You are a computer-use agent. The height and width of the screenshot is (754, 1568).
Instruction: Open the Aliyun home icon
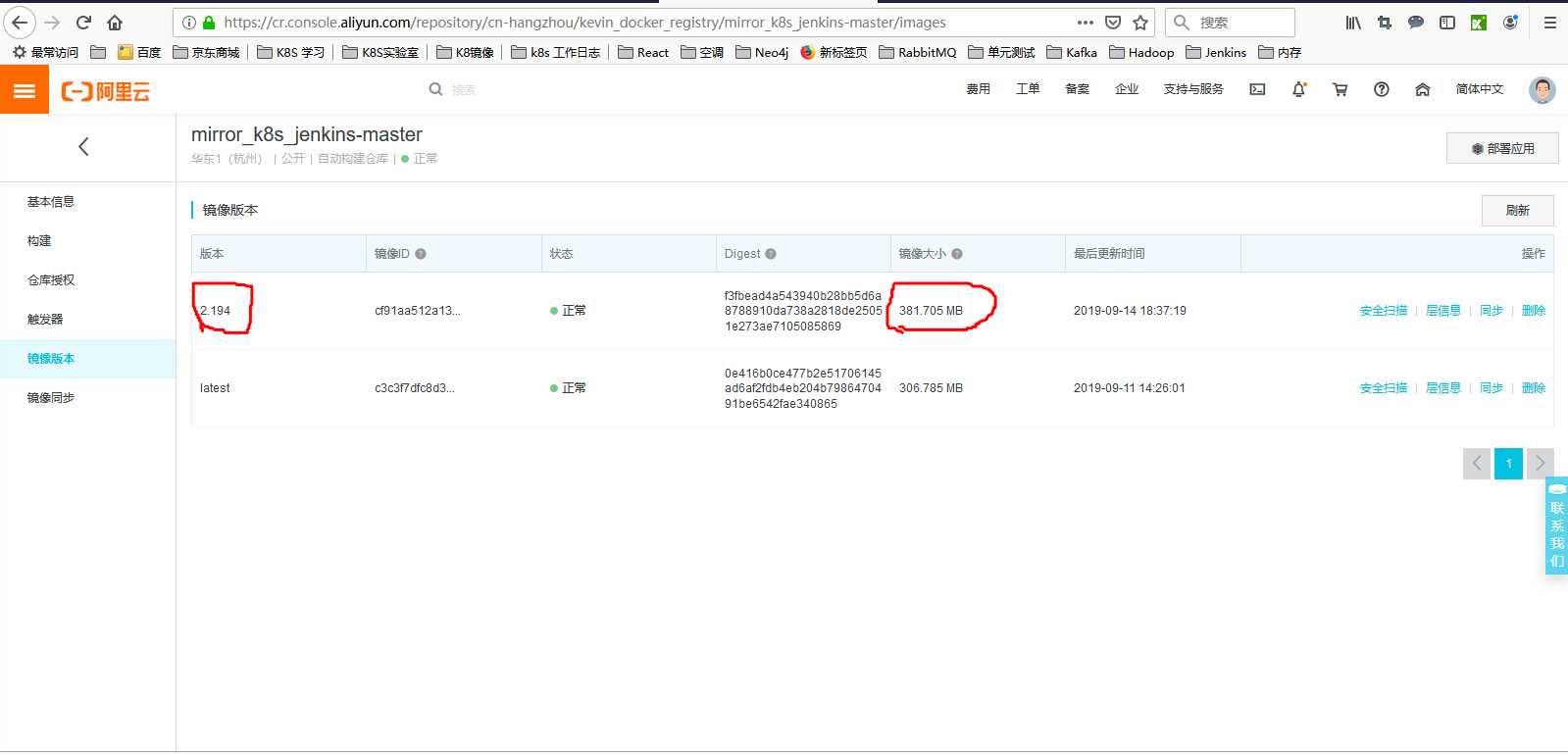(1423, 89)
